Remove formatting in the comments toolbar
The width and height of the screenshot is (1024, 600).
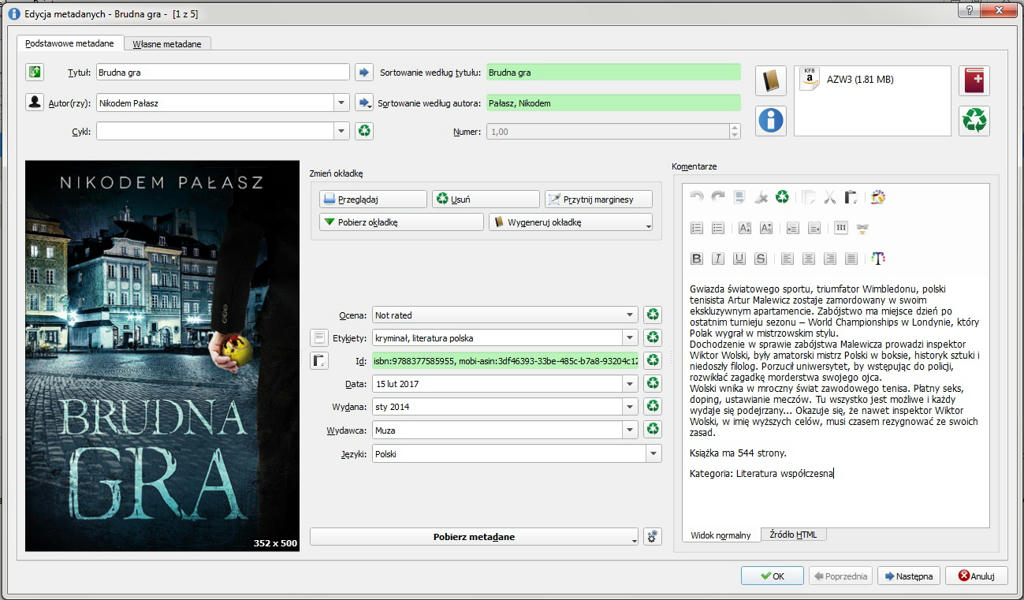[761, 197]
